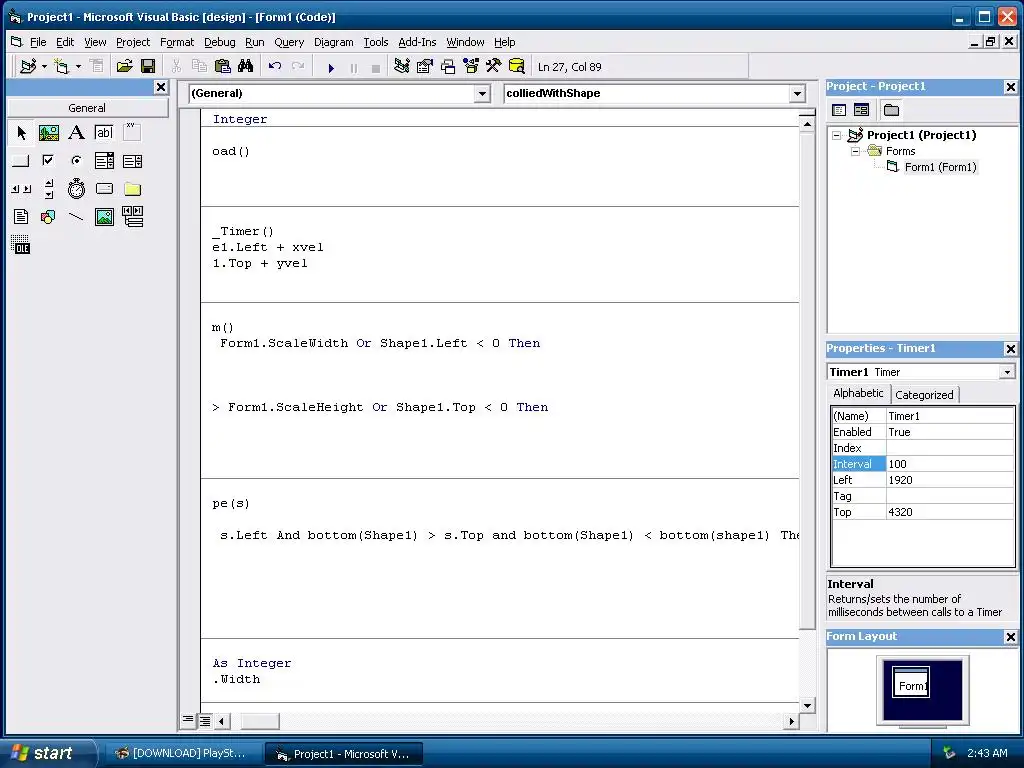
Task: Click the Paste clipboard icon
Action: 223,66
